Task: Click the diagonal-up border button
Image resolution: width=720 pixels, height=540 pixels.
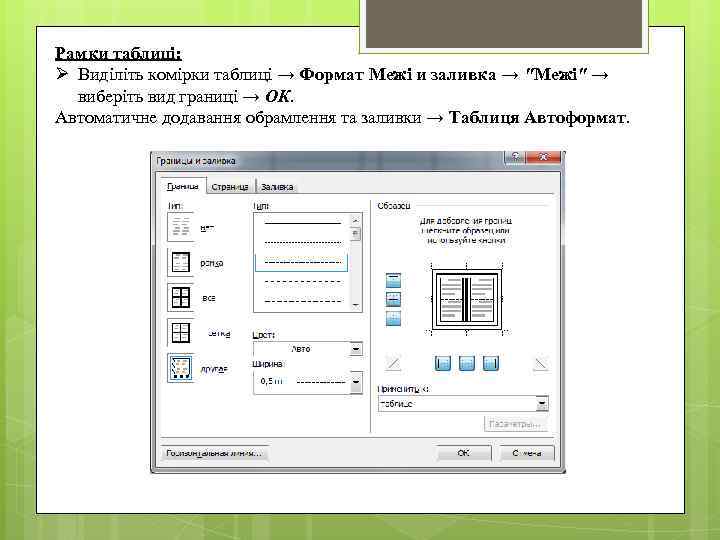Action: pyautogui.click(x=393, y=363)
